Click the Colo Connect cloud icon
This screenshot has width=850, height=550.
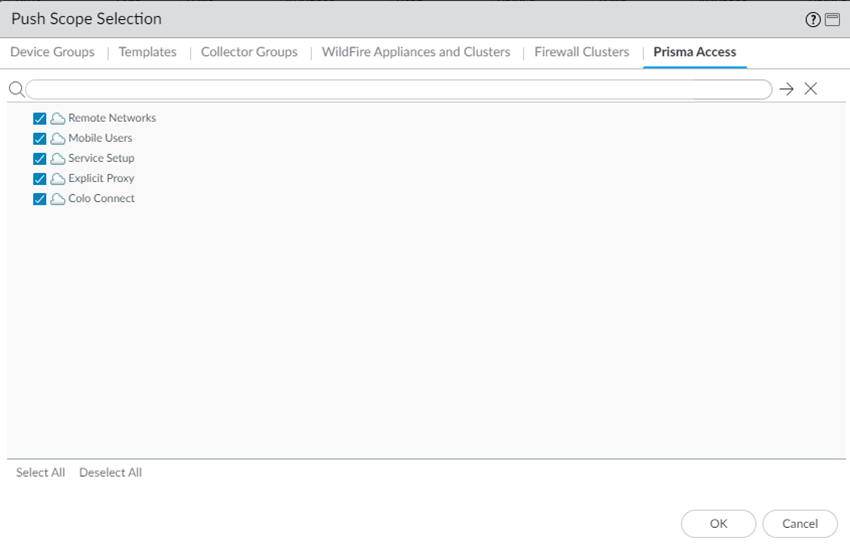[x=58, y=199]
